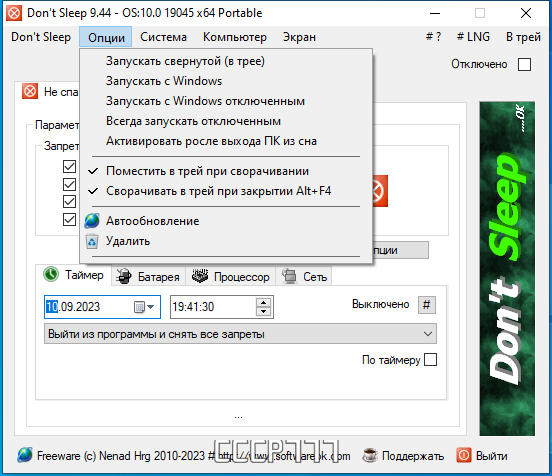Click the coffee cup icon beside Поддержать
The height and width of the screenshot is (476, 552).
pyautogui.click(x=370, y=455)
